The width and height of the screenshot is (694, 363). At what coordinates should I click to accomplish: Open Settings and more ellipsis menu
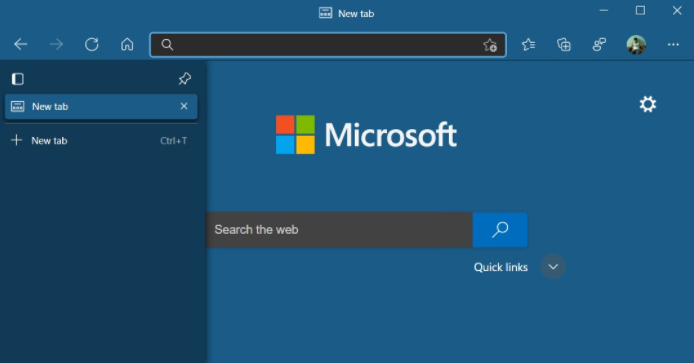[673, 44]
